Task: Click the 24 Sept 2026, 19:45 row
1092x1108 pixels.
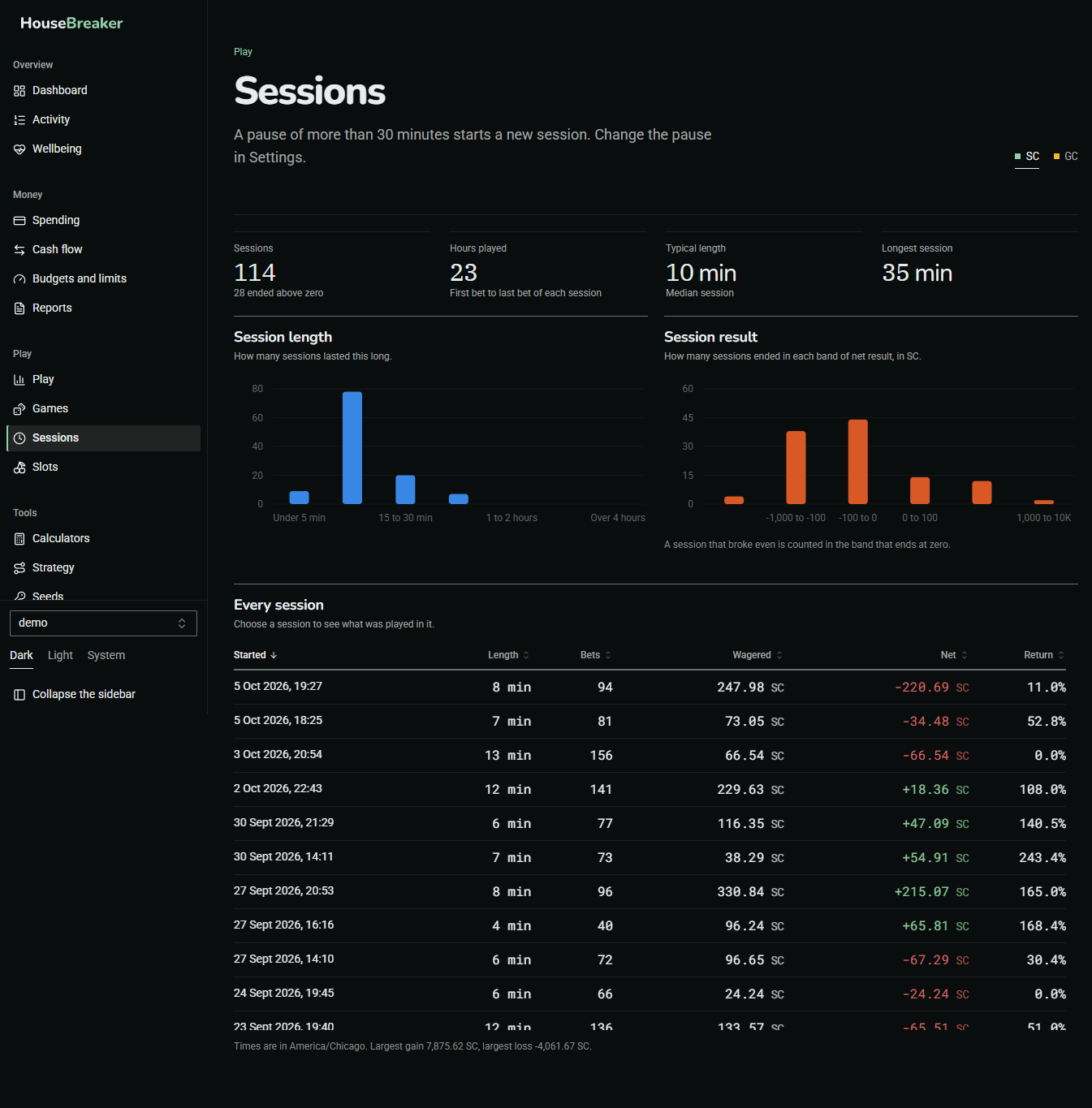Action: [x=650, y=994]
